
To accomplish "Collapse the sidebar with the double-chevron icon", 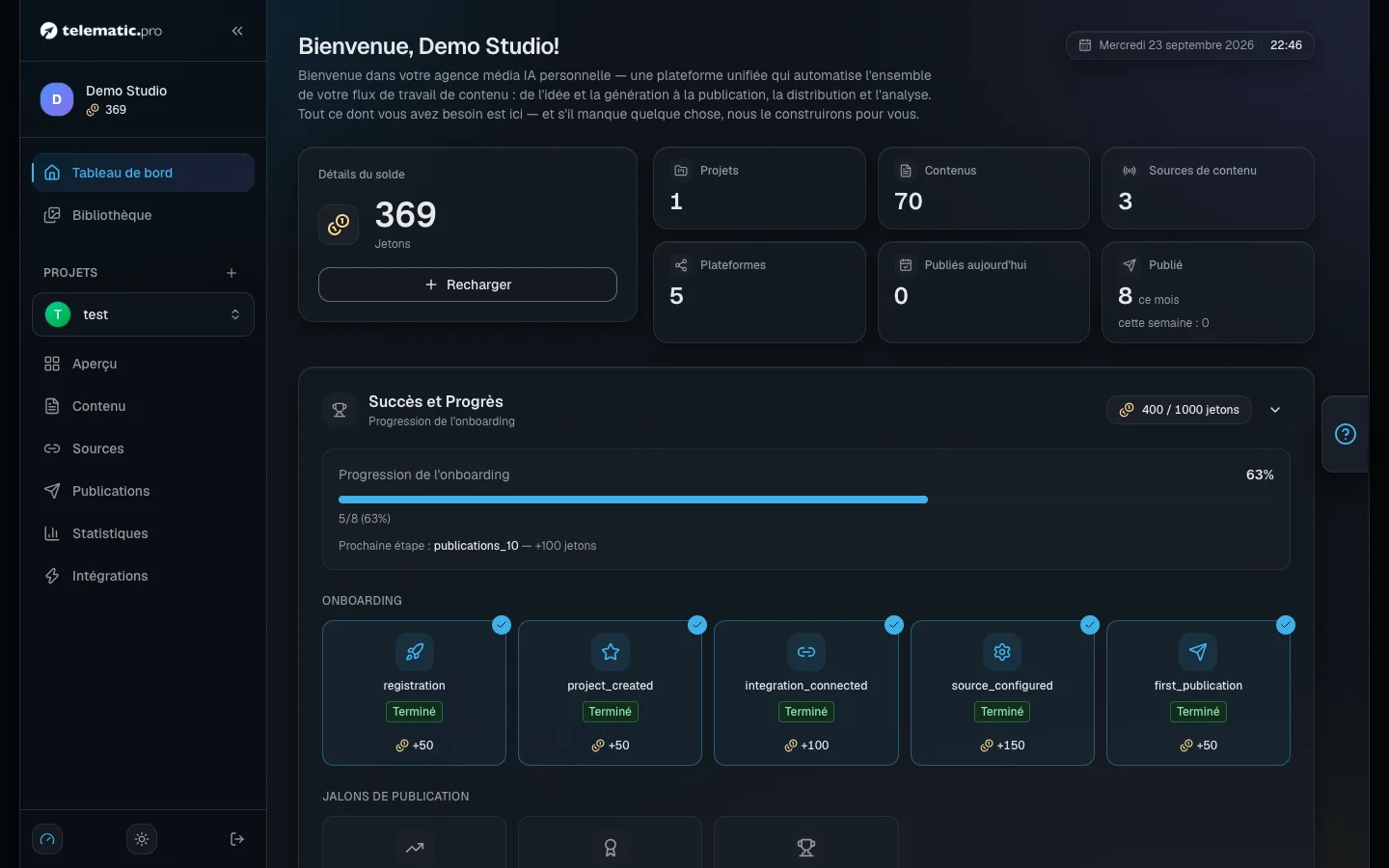I will point(237,31).
